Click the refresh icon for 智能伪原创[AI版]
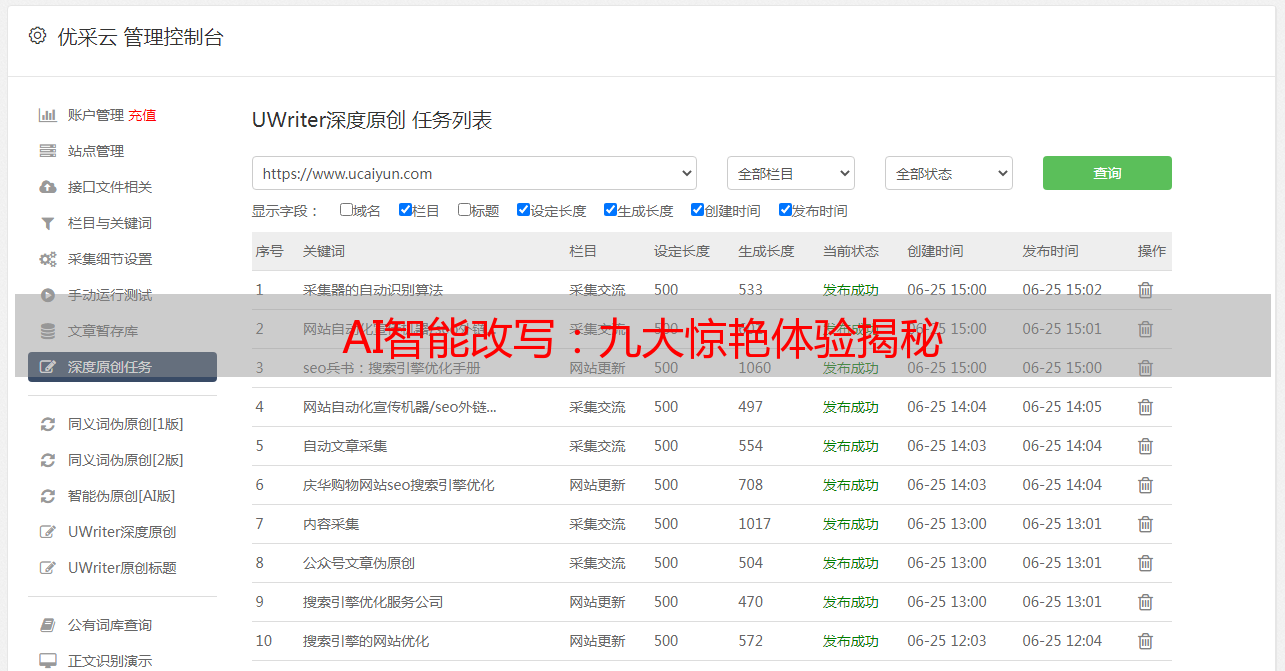 click(x=47, y=496)
